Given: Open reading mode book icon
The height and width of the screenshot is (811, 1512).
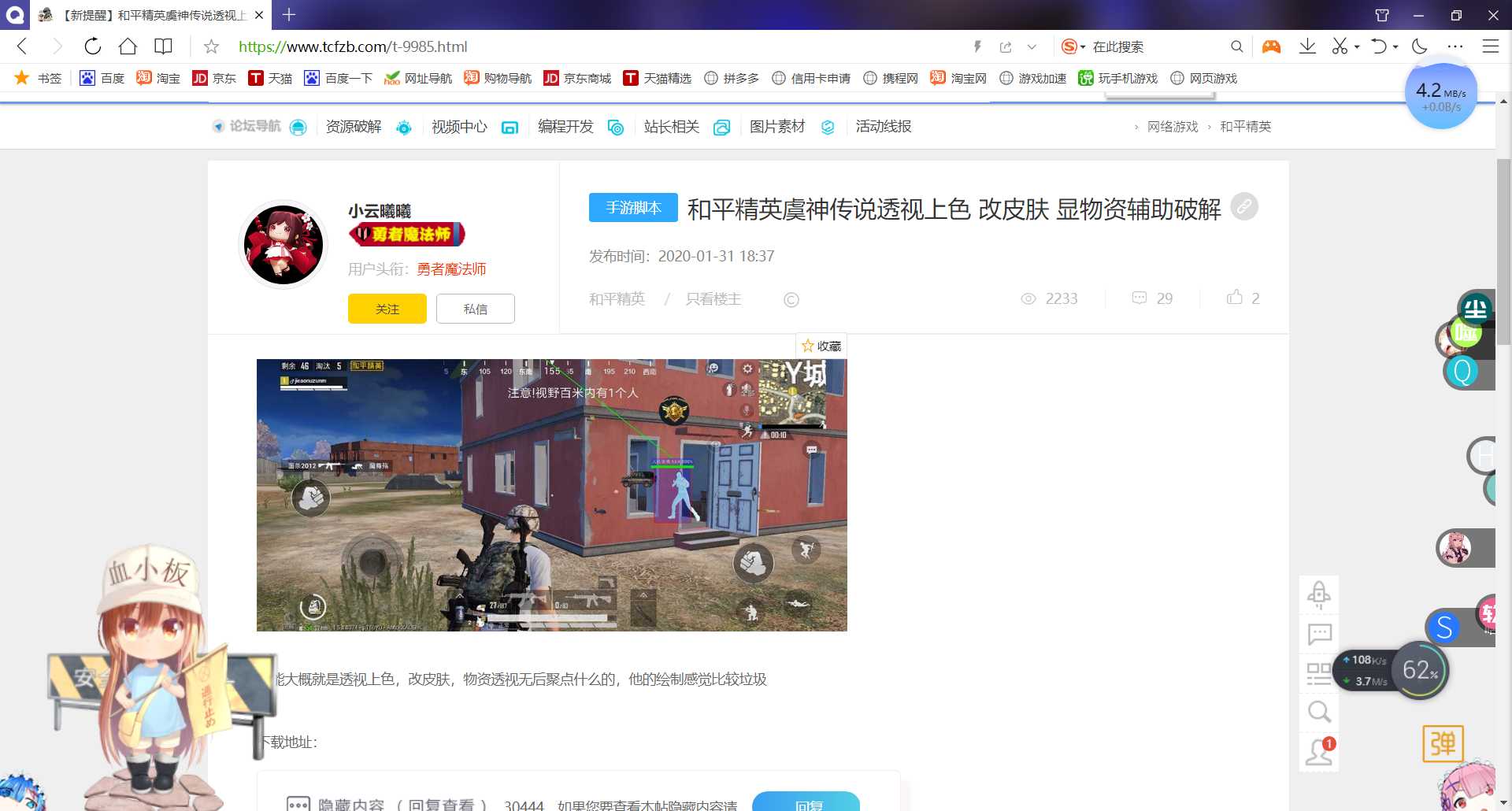Looking at the screenshot, I should click(x=163, y=46).
